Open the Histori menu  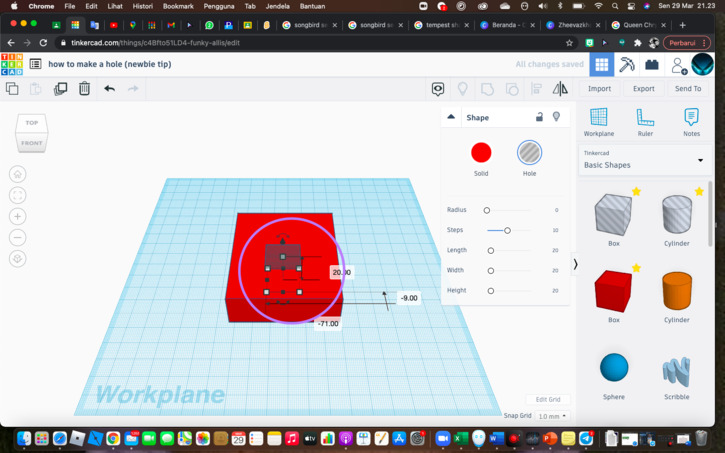[x=142, y=6]
